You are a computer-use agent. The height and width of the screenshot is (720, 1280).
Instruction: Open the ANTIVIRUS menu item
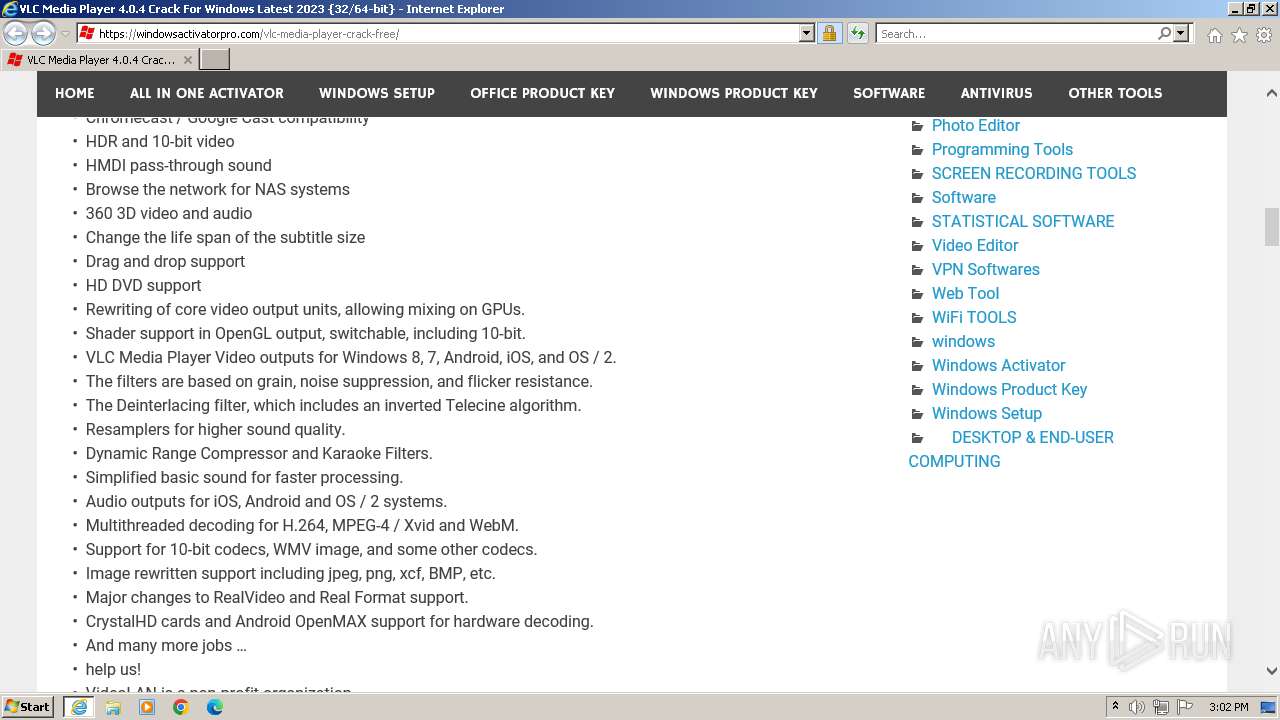pyautogui.click(x=997, y=93)
